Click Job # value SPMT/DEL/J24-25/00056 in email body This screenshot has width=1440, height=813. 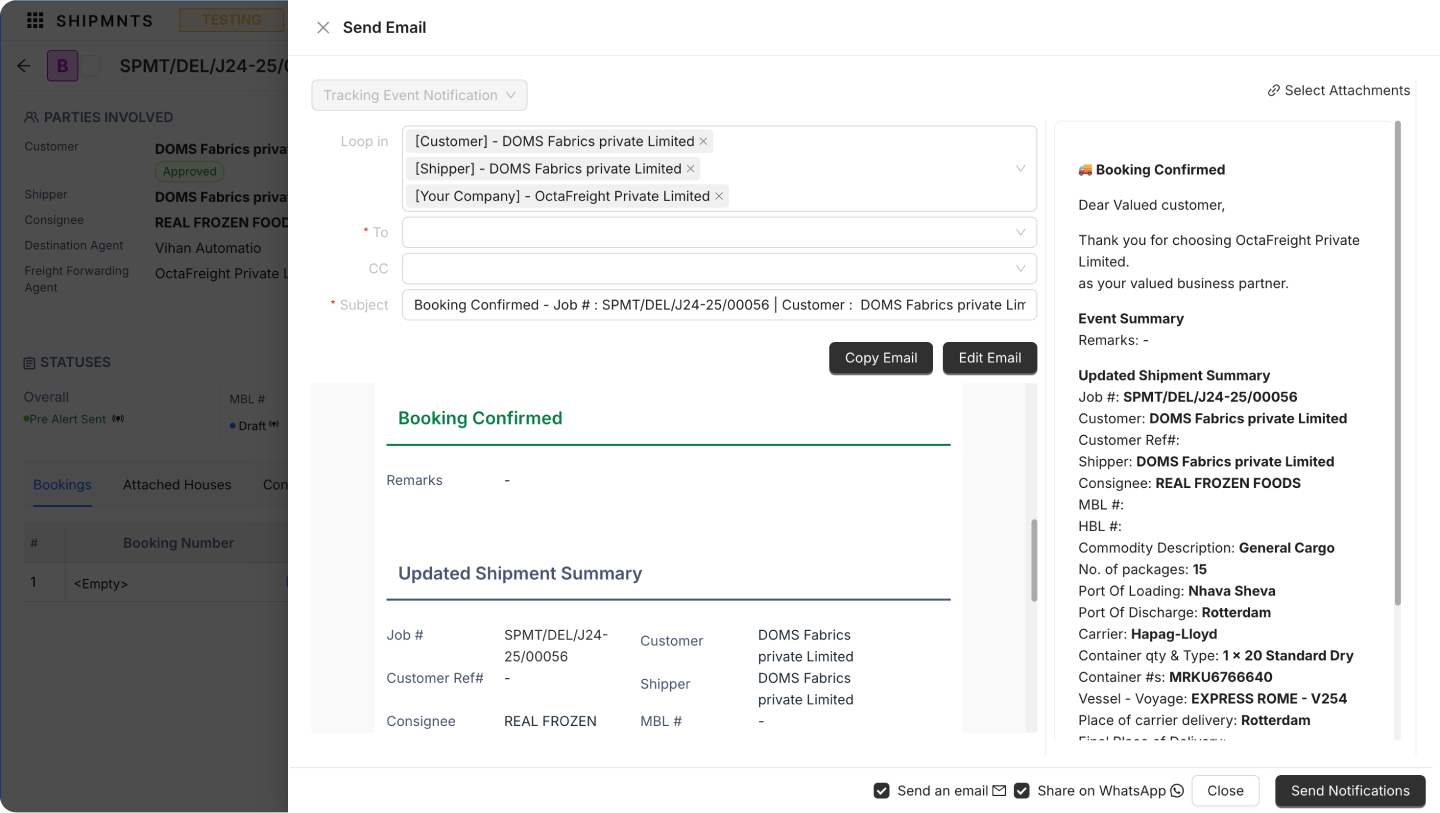[556, 646]
